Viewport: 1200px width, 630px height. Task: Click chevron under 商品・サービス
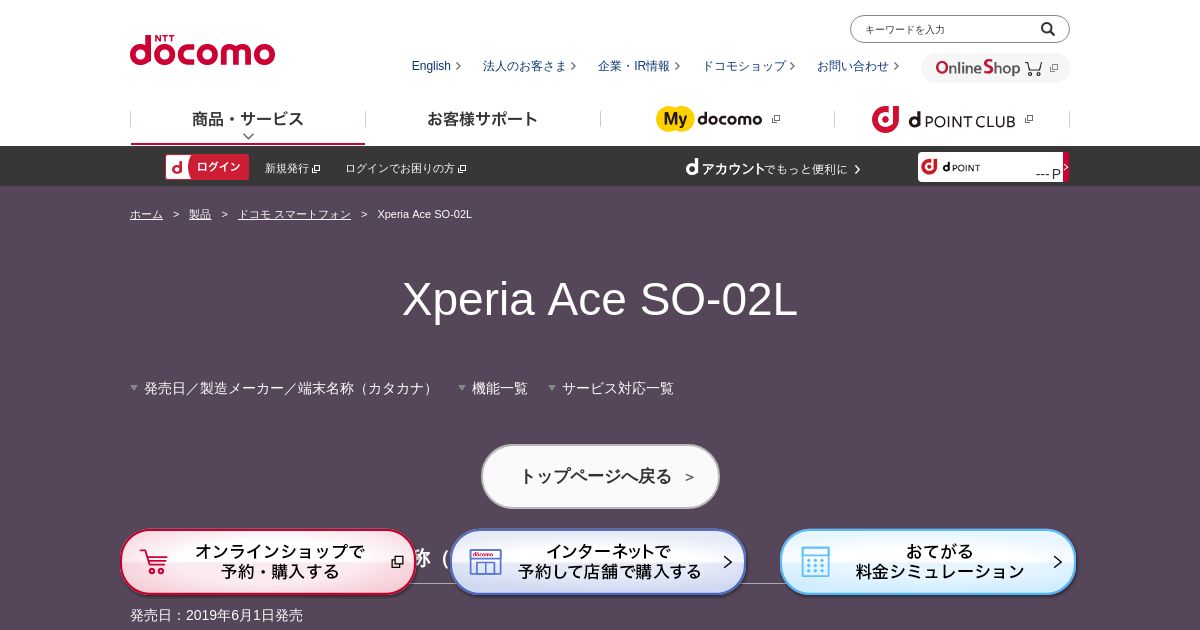pyautogui.click(x=248, y=136)
